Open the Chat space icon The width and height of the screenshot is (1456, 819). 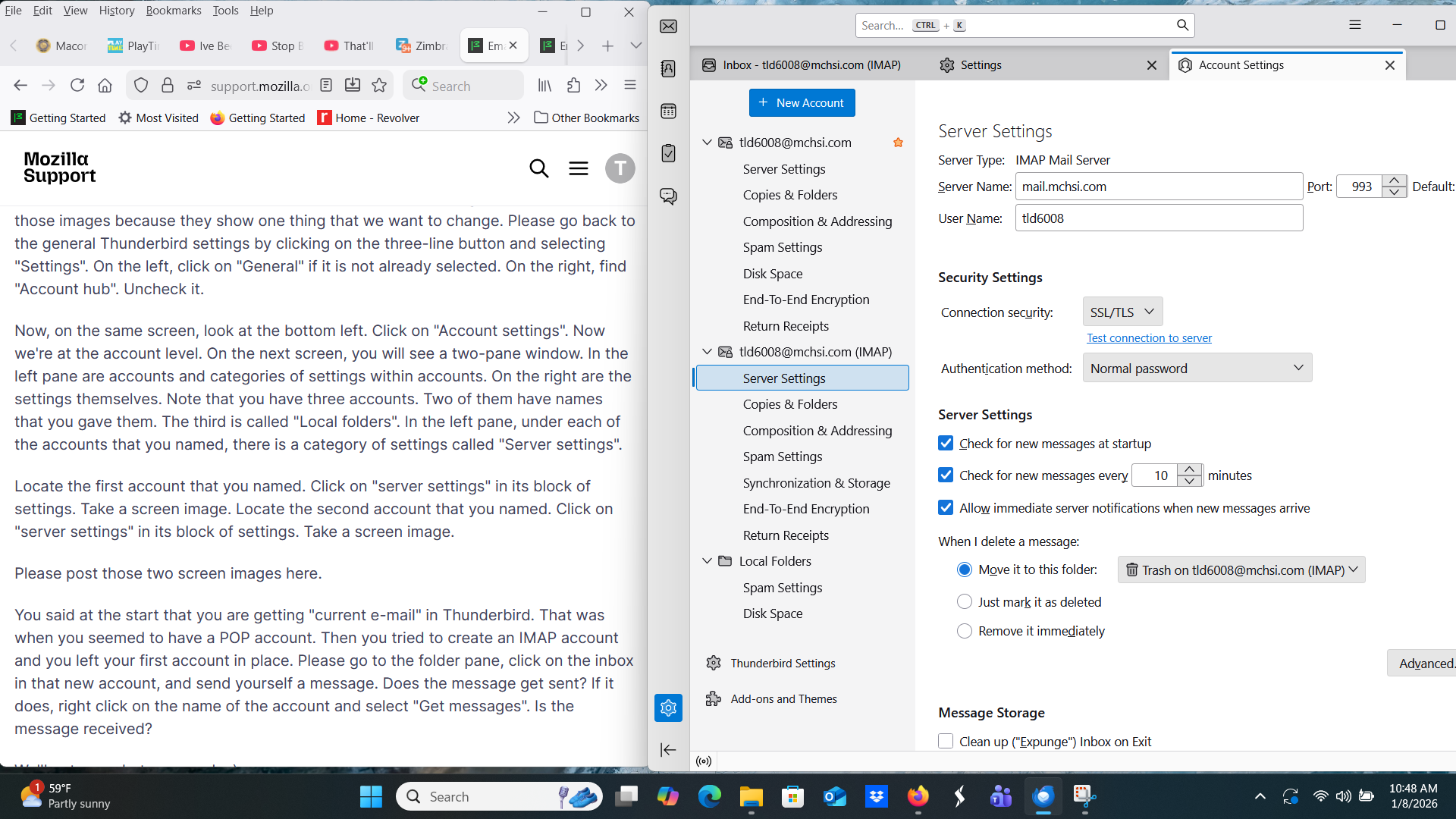668,196
